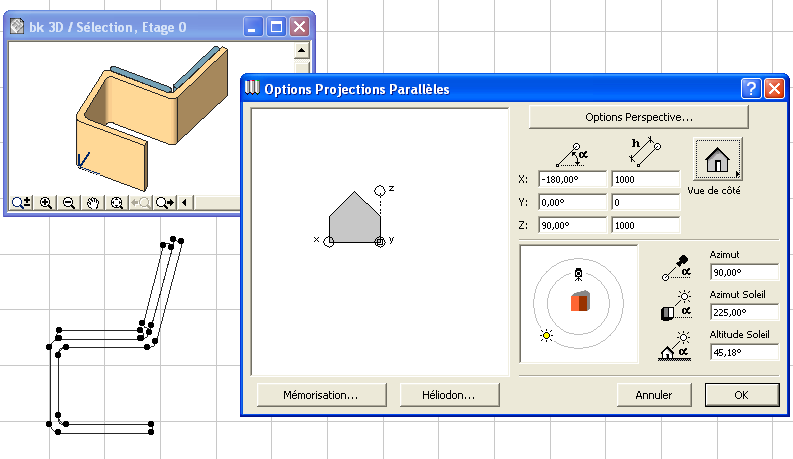
Task: Click the z axis handle in projection preview
Action: coord(380,191)
